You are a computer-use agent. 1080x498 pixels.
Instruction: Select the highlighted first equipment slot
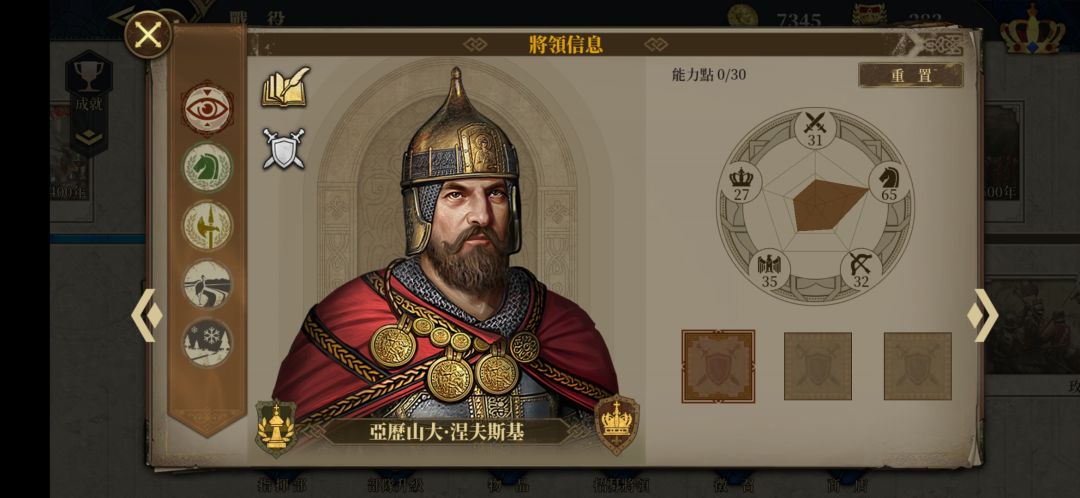[x=718, y=366]
